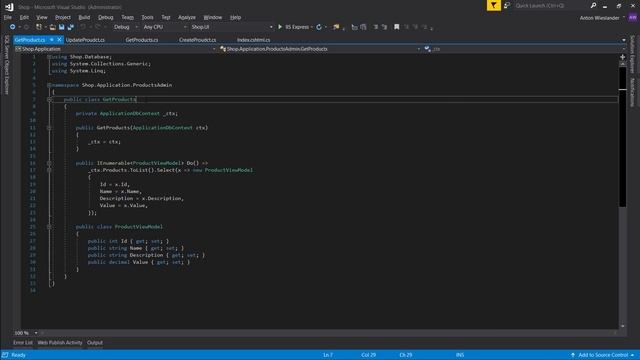640x360 pixels.
Task: Collapse the ProductViewModel class outlining region
Action: 49,227
